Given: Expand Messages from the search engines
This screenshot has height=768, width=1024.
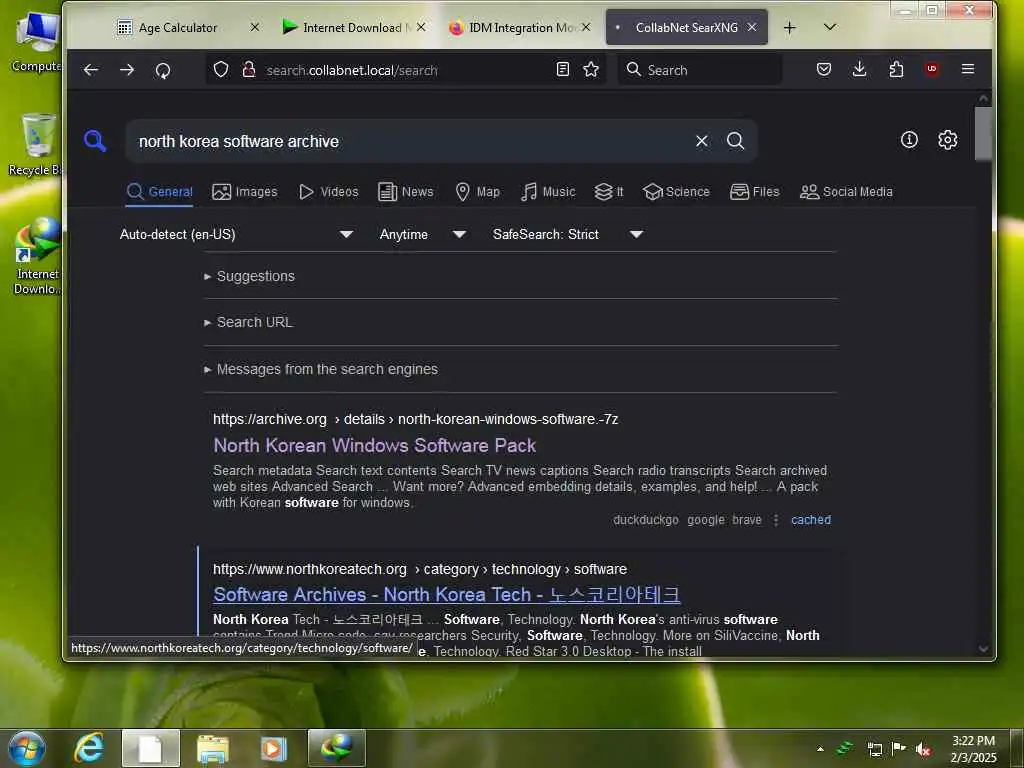Looking at the screenshot, I should point(321,369).
